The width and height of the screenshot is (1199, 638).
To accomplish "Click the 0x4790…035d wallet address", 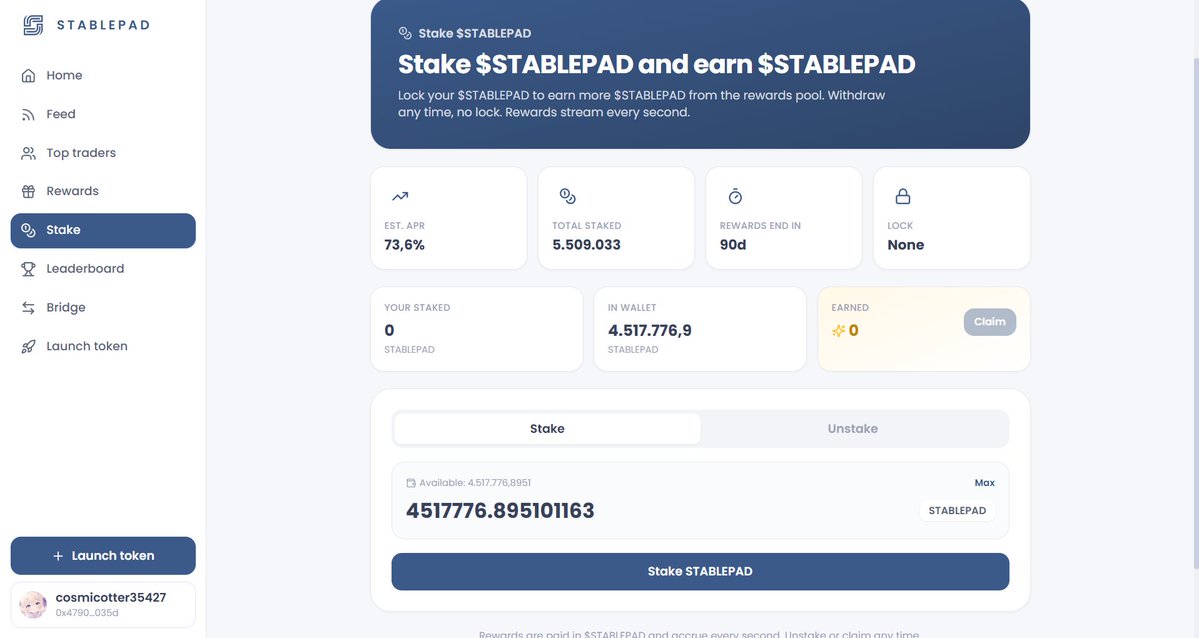I will coord(87,613).
